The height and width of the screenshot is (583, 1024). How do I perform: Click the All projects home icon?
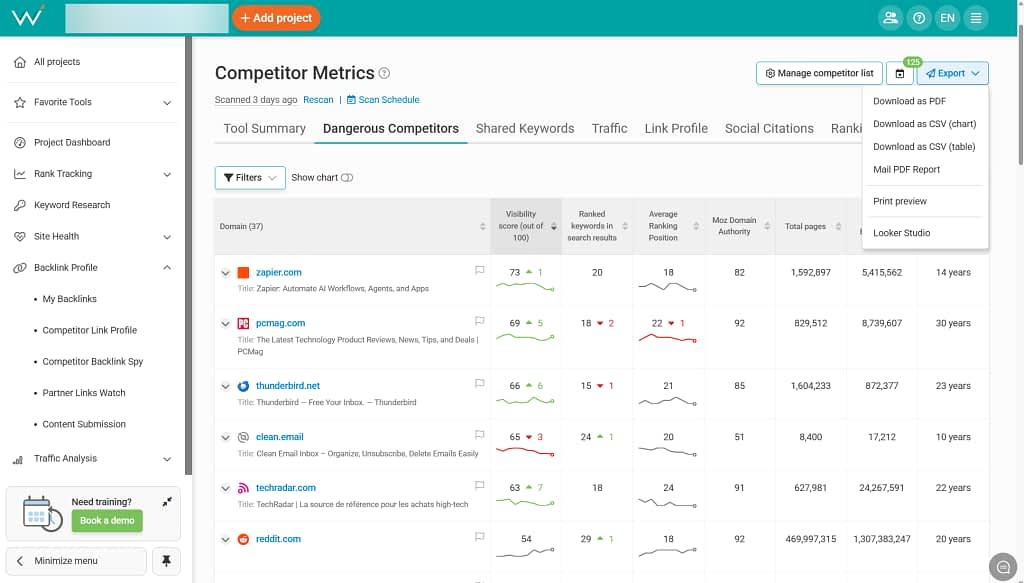click(20, 62)
